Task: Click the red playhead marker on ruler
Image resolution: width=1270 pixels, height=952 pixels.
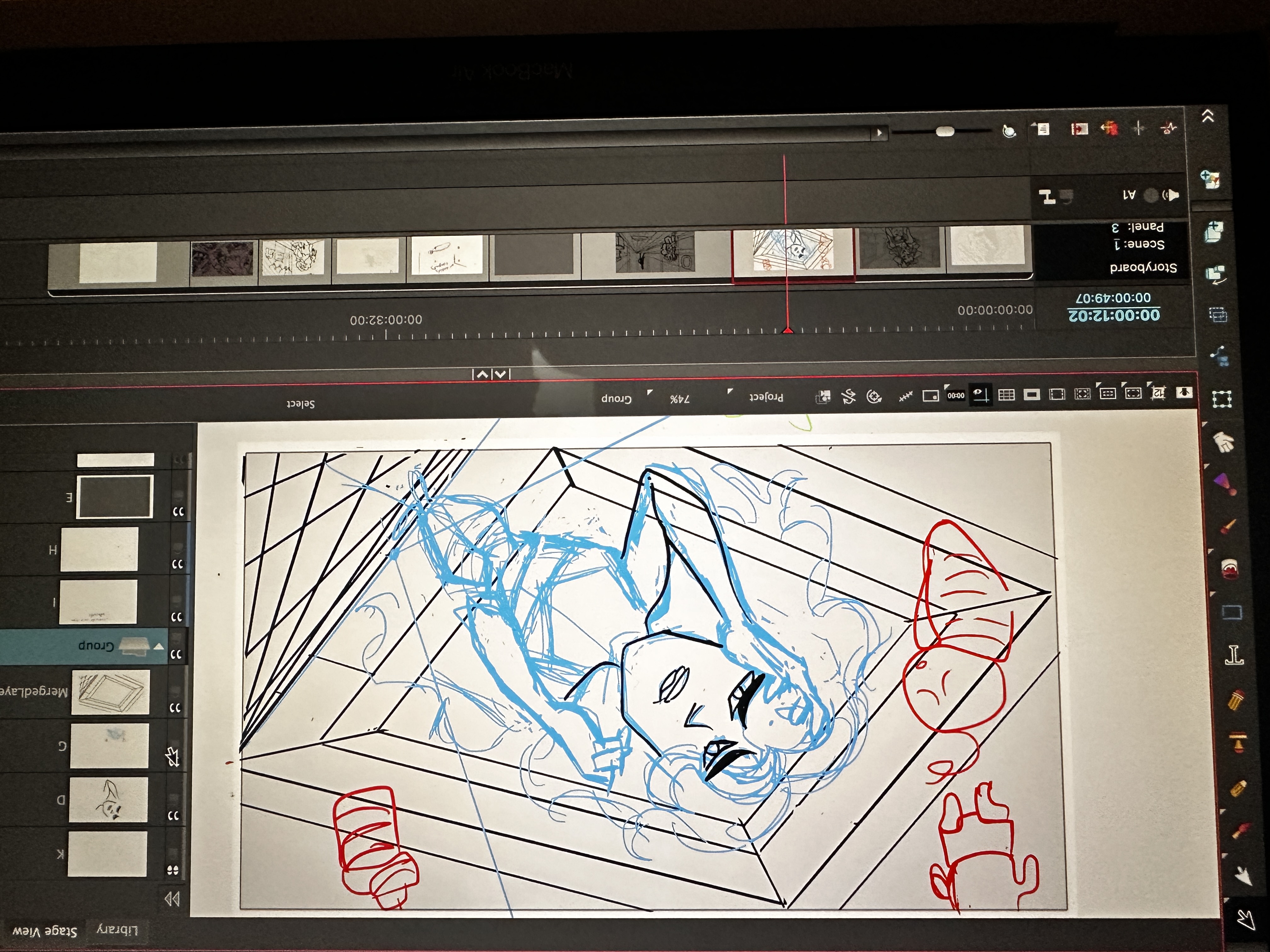Action: [788, 329]
